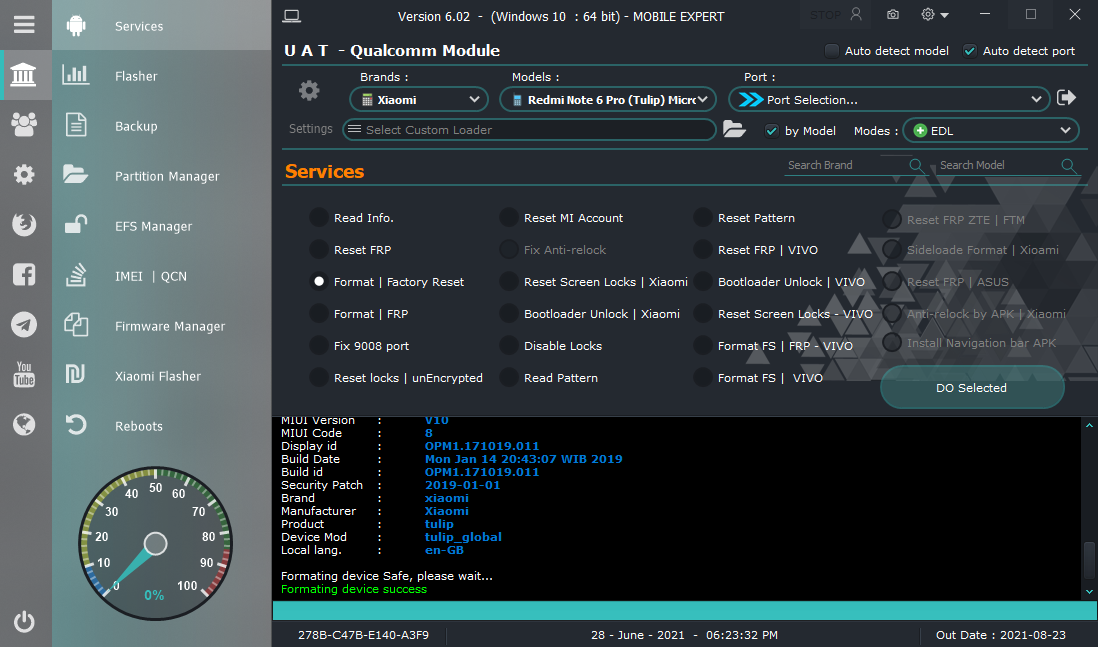Click the DO Selected button
Screen dimensions: 1098x647
(972, 387)
